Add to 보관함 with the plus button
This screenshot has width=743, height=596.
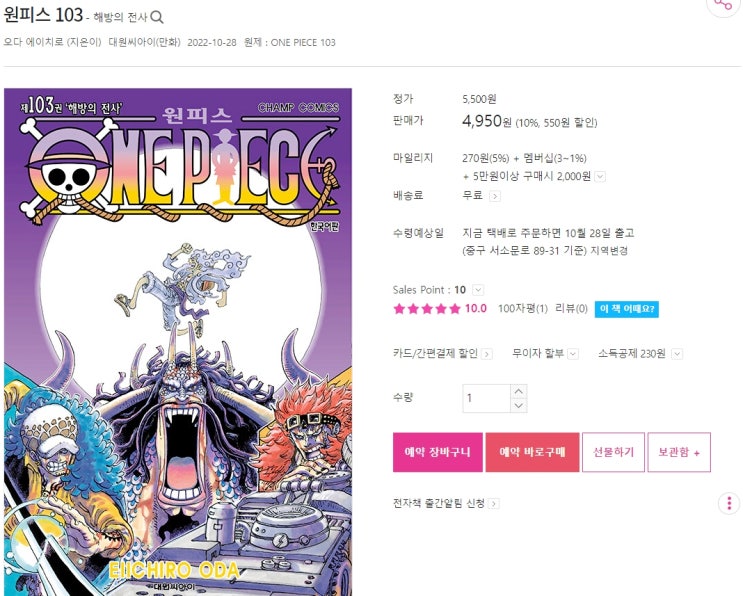(x=679, y=452)
